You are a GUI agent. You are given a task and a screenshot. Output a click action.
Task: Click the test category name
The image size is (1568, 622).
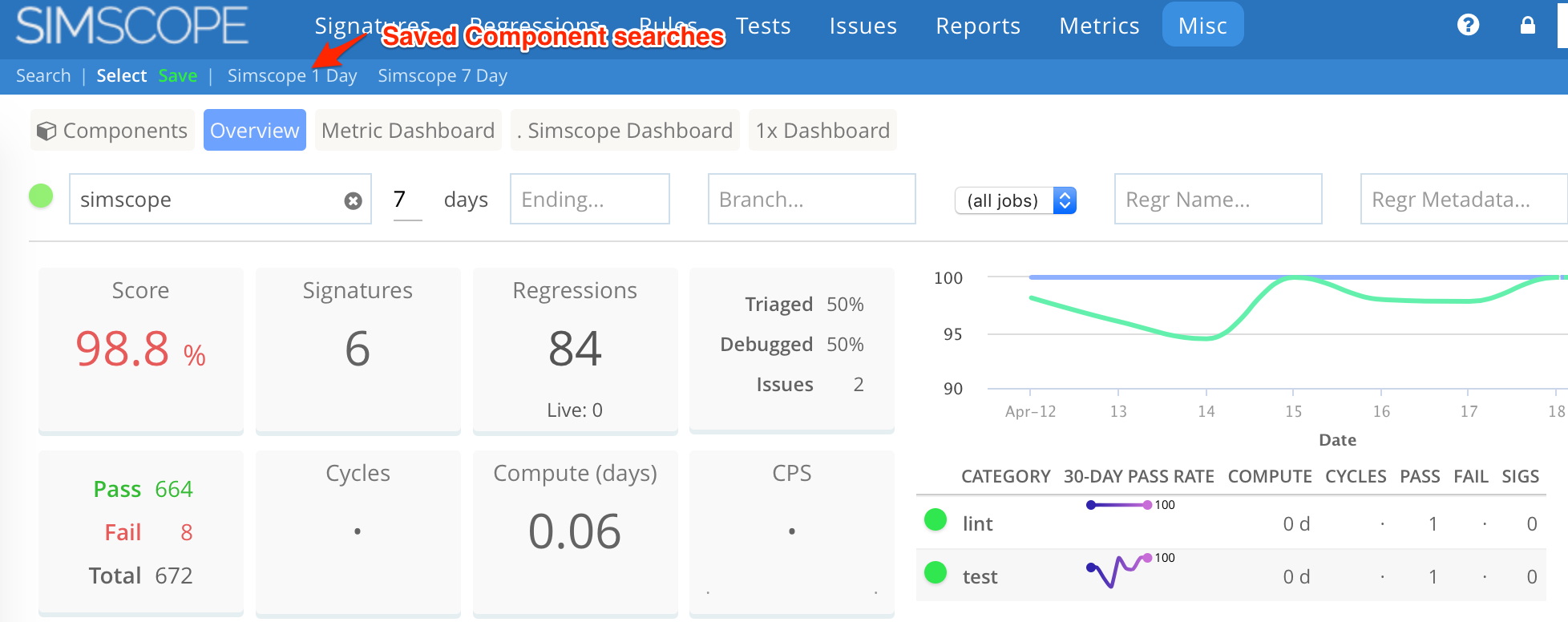point(980,576)
